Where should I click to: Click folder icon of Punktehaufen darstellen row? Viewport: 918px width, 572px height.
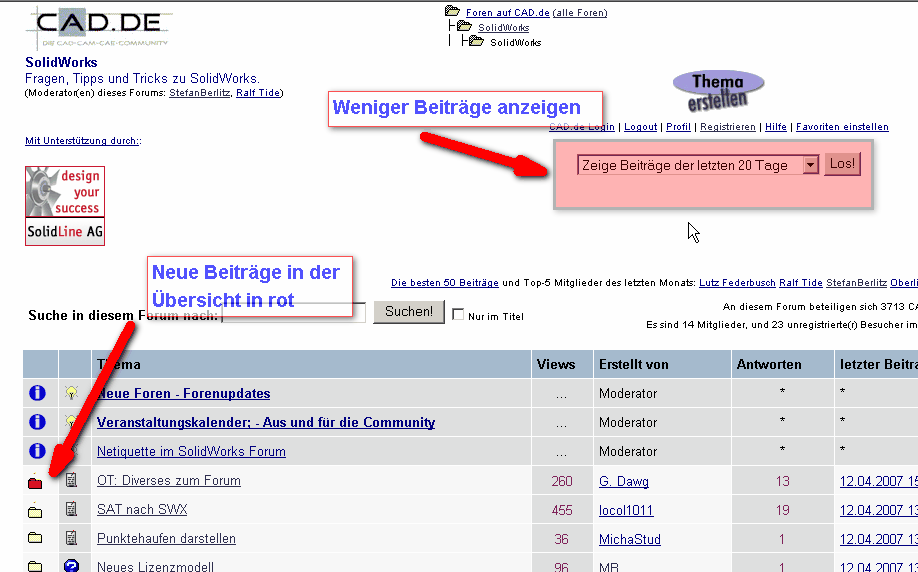pos(35,537)
